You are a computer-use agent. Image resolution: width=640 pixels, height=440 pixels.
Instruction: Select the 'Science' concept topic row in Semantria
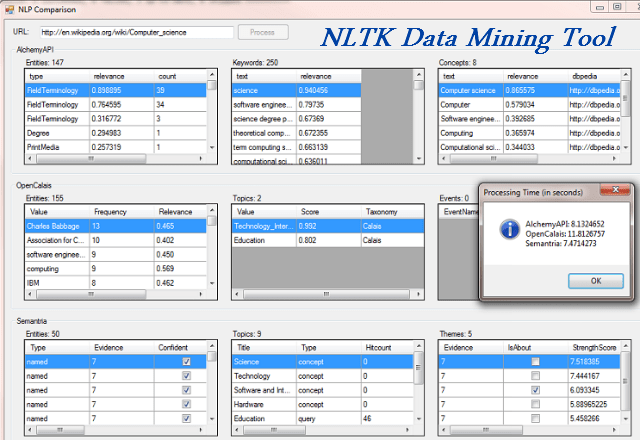tap(322, 362)
